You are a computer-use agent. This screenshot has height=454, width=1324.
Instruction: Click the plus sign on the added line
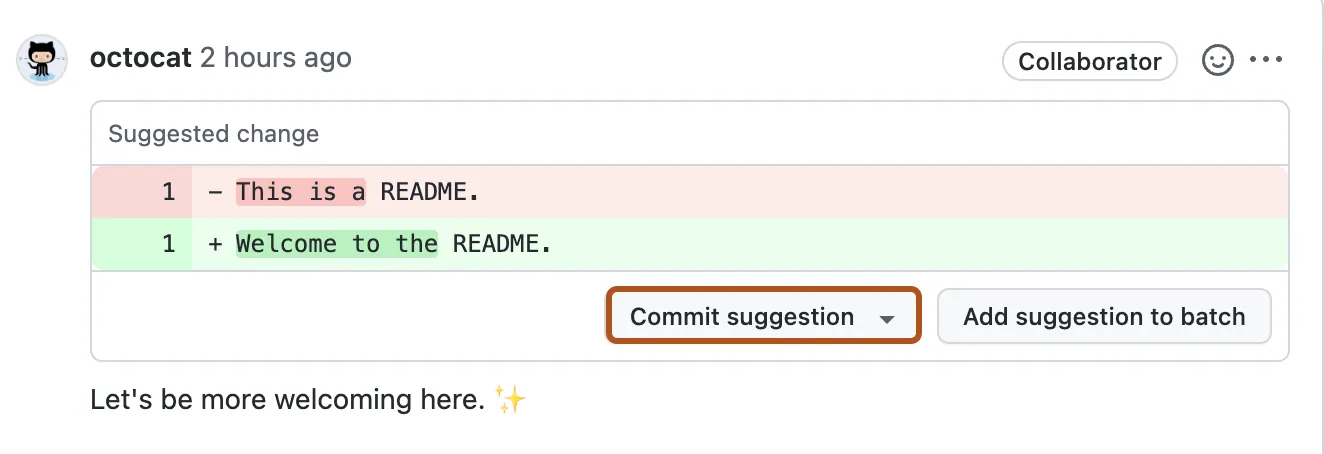click(216, 243)
